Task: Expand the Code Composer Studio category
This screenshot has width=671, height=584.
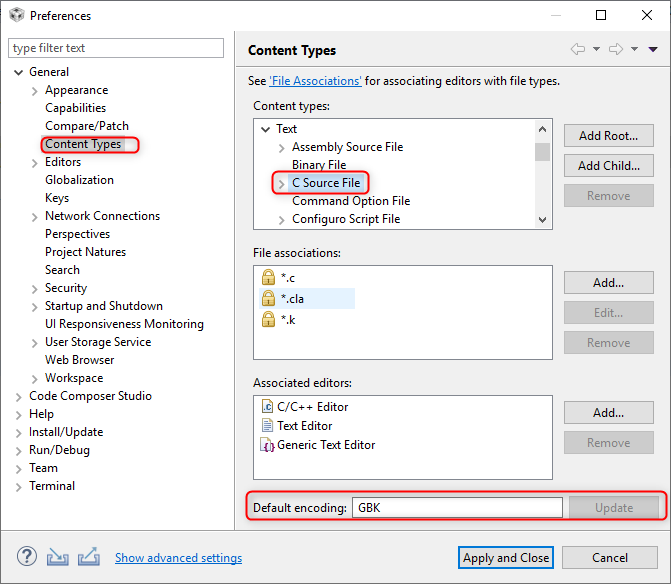Action: click(x=18, y=396)
